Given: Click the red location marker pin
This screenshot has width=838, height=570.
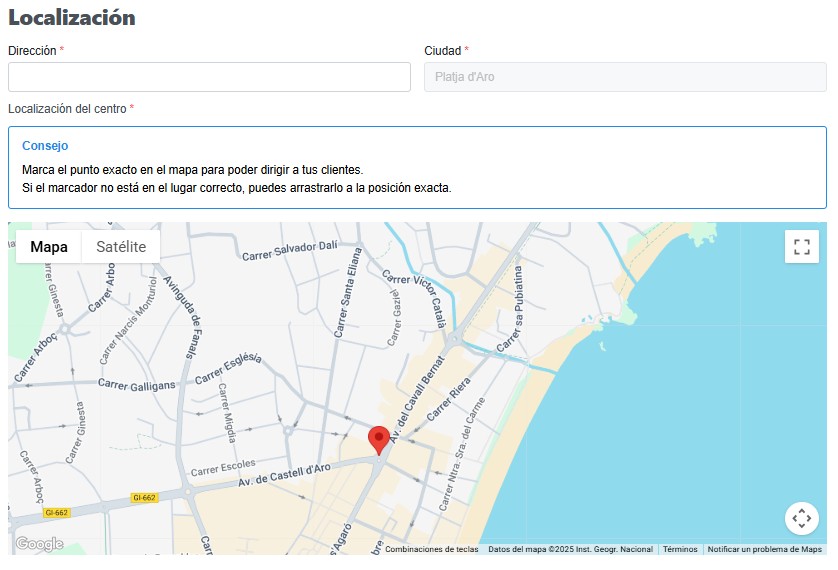Looking at the screenshot, I should [379, 439].
